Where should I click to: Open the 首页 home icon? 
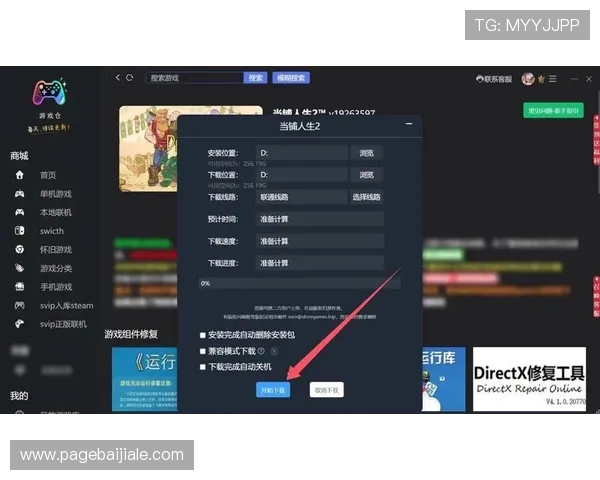[x=20, y=175]
